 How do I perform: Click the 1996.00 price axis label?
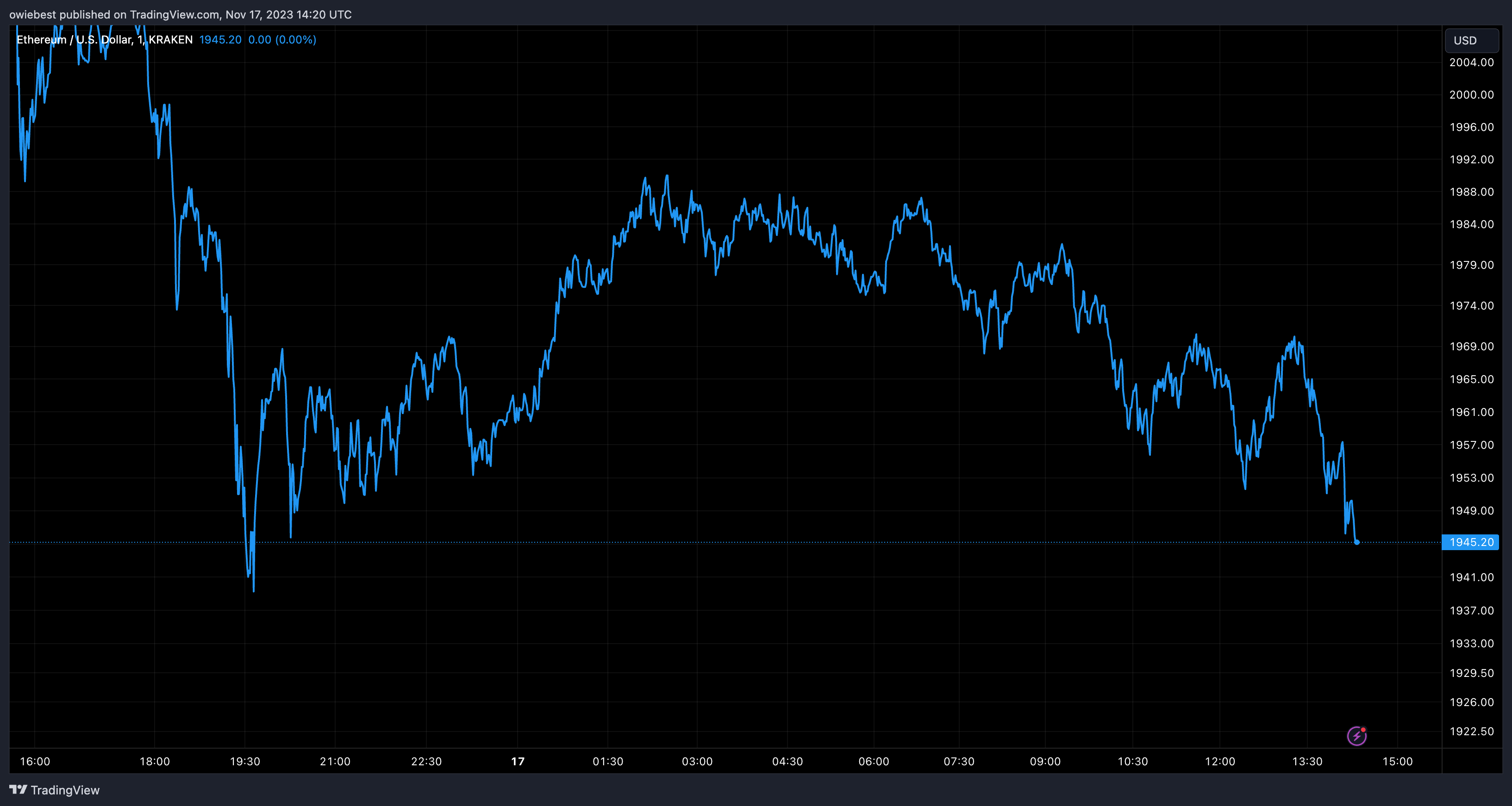[1472, 127]
